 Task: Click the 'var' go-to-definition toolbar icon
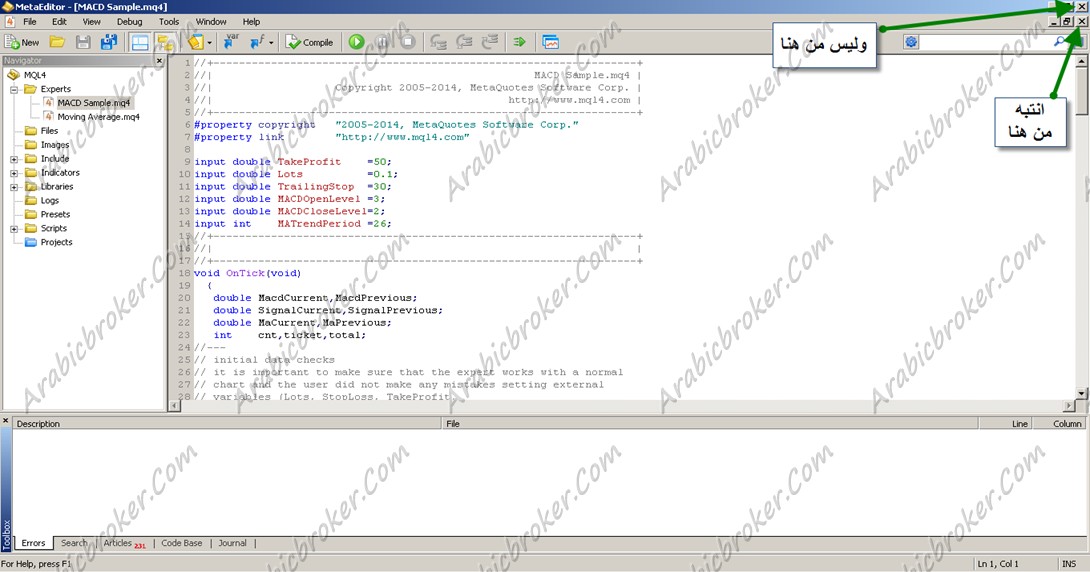(231, 42)
